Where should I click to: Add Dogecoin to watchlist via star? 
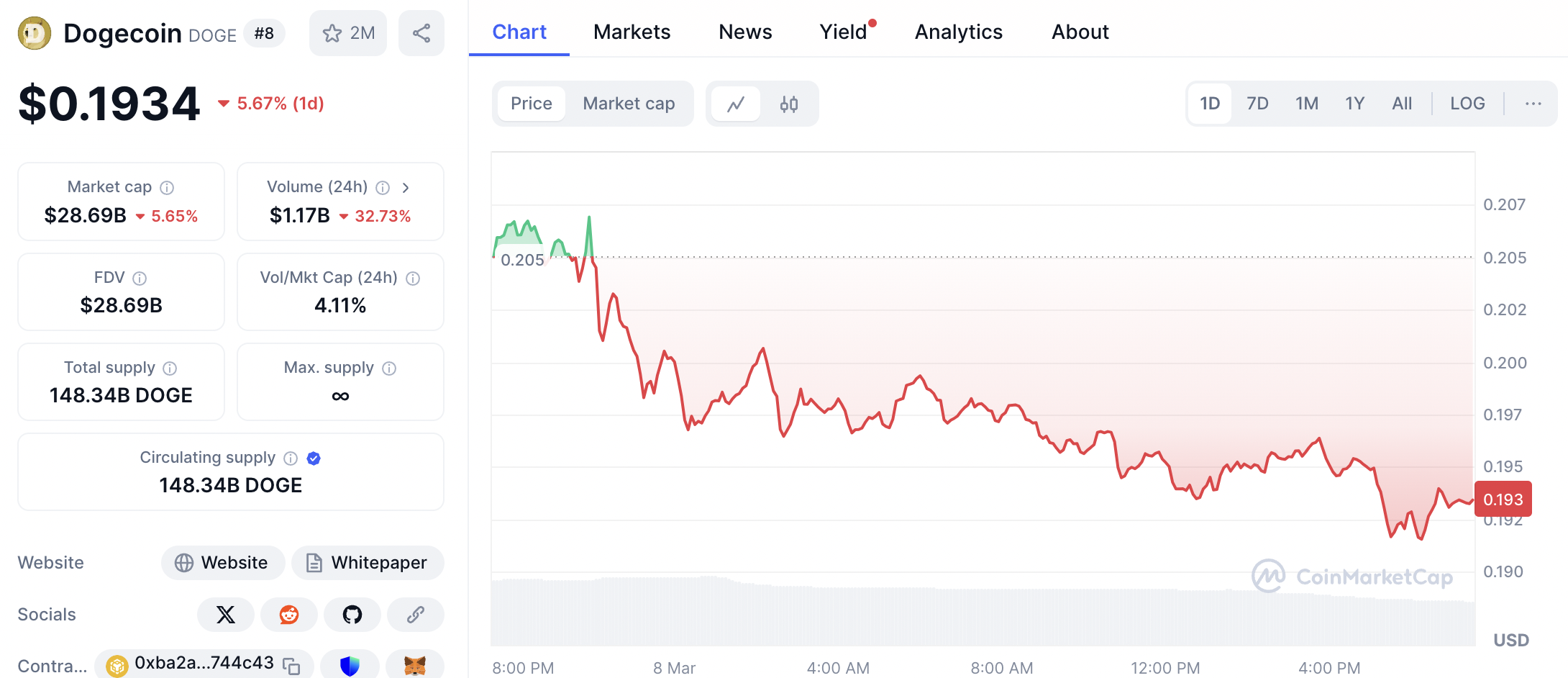point(348,33)
